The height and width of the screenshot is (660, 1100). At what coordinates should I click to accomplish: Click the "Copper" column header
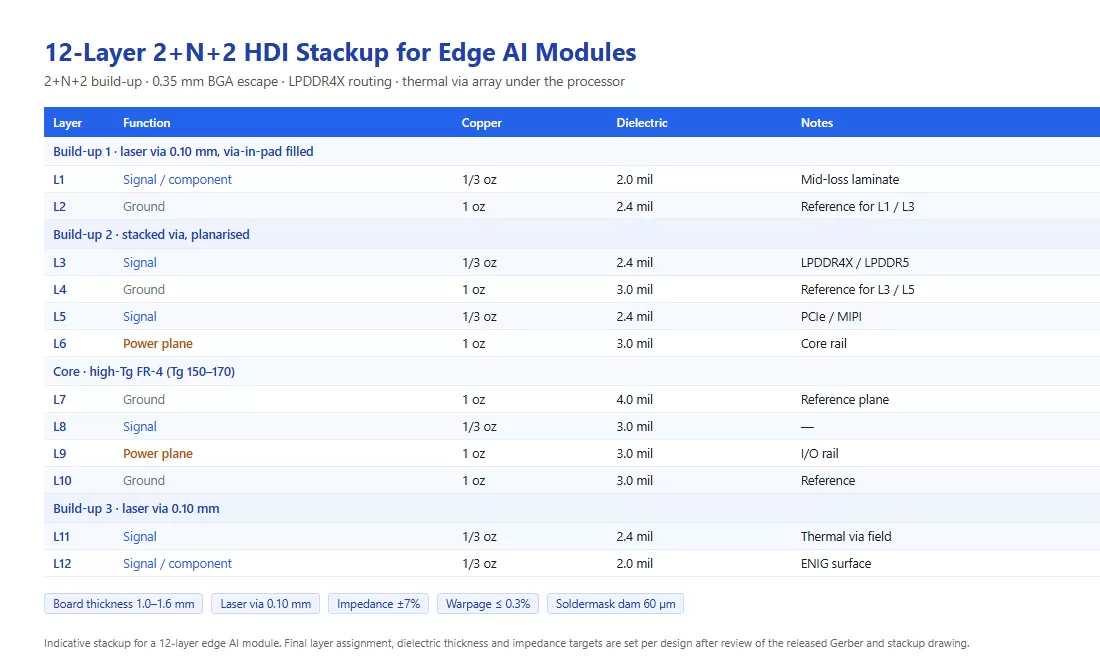[481, 123]
